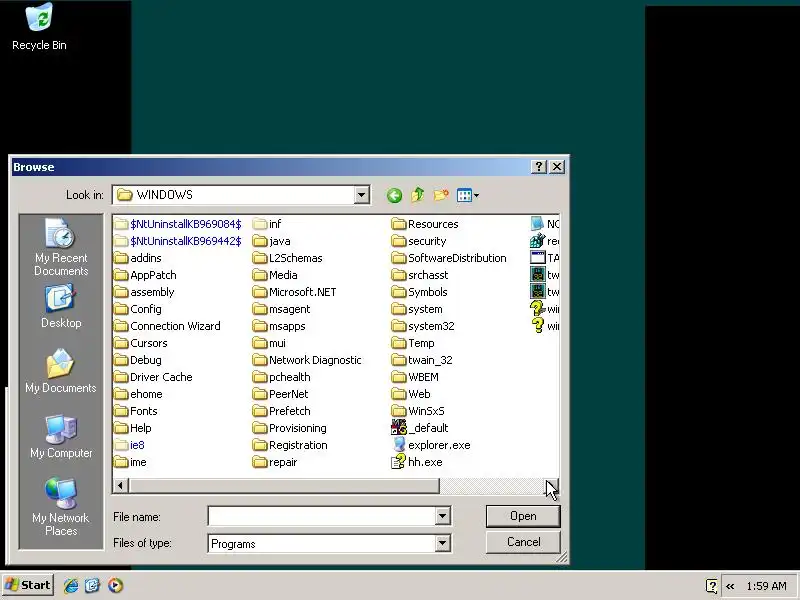Select the hh.exe file
The height and width of the screenshot is (600, 800).
[416, 462]
